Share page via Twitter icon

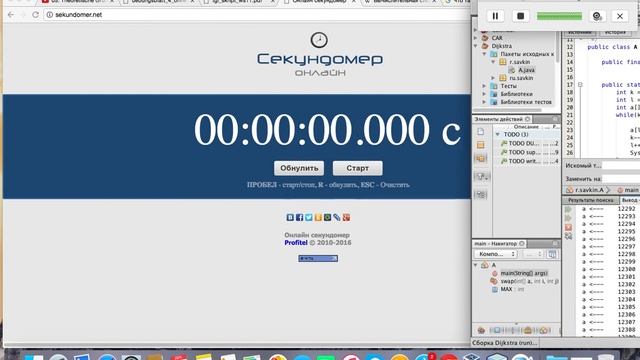click(x=309, y=218)
